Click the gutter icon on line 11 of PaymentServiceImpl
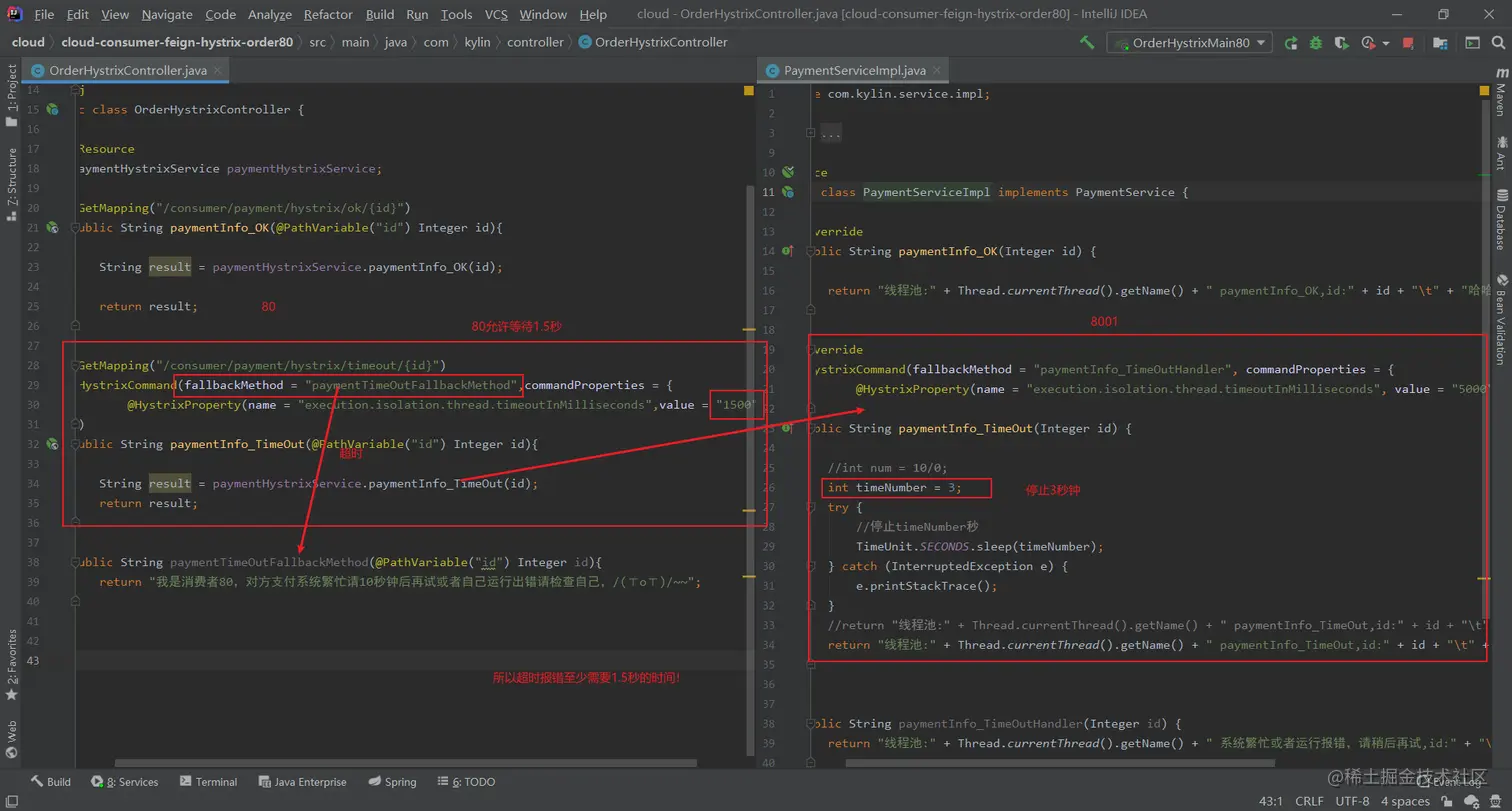 (788, 192)
